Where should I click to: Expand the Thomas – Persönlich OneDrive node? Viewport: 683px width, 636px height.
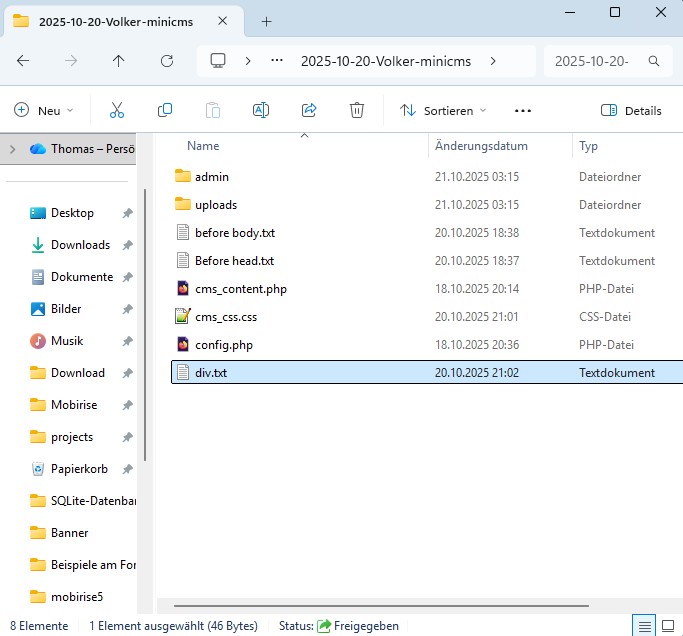click(x=12, y=149)
